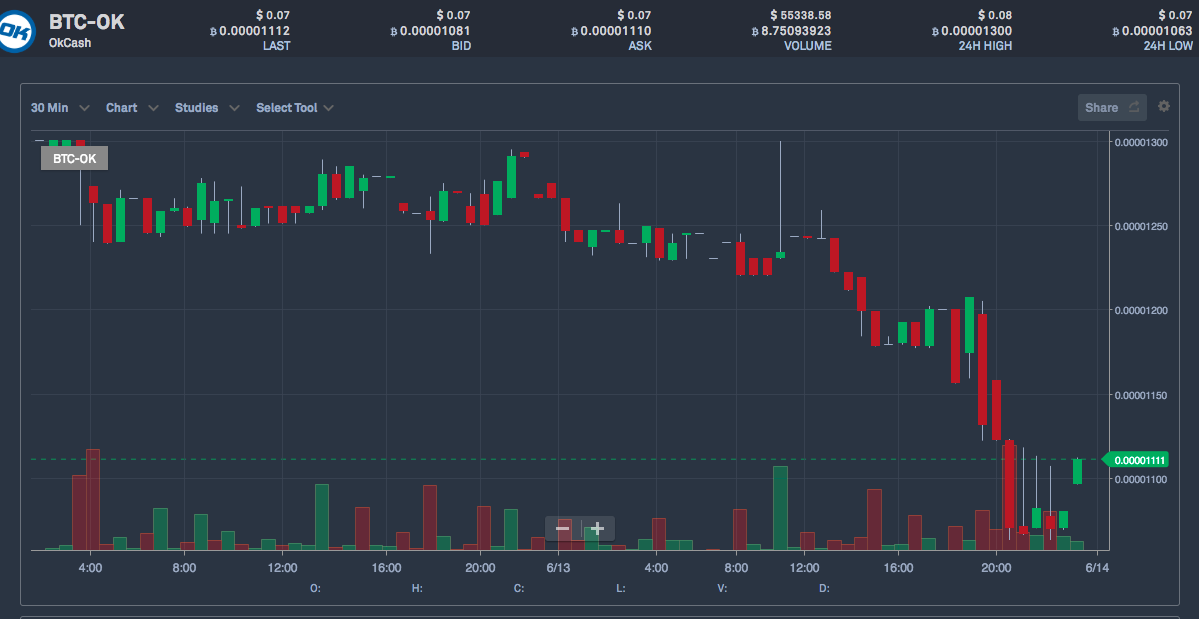Click the H: high value readout
Screen dimensions: 1199x619
tap(418, 588)
